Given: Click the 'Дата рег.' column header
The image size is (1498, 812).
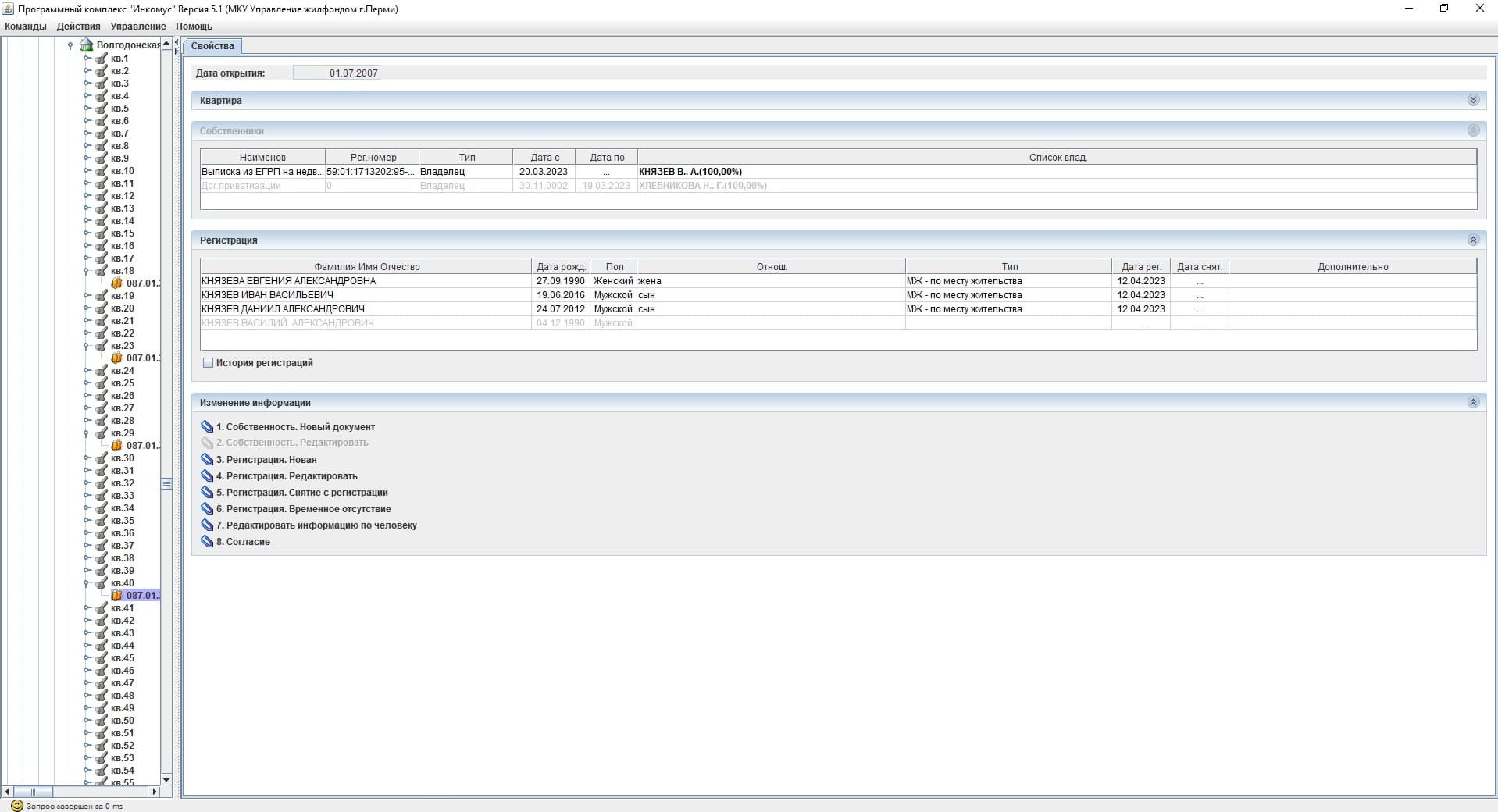Looking at the screenshot, I should [x=1141, y=267].
